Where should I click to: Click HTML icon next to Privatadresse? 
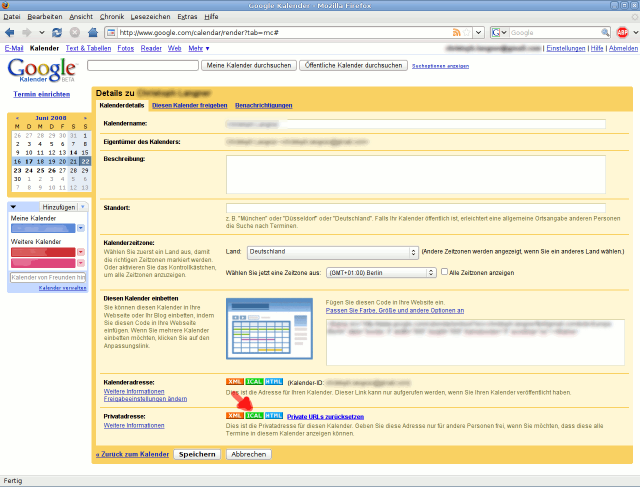[274, 416]
